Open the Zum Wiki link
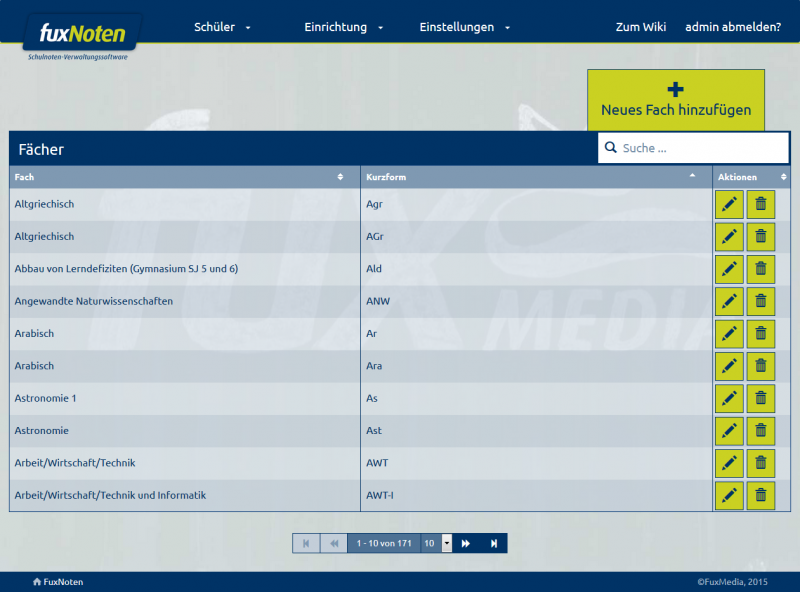The width and height of the screenshot is (800, 592). point(641,27)
